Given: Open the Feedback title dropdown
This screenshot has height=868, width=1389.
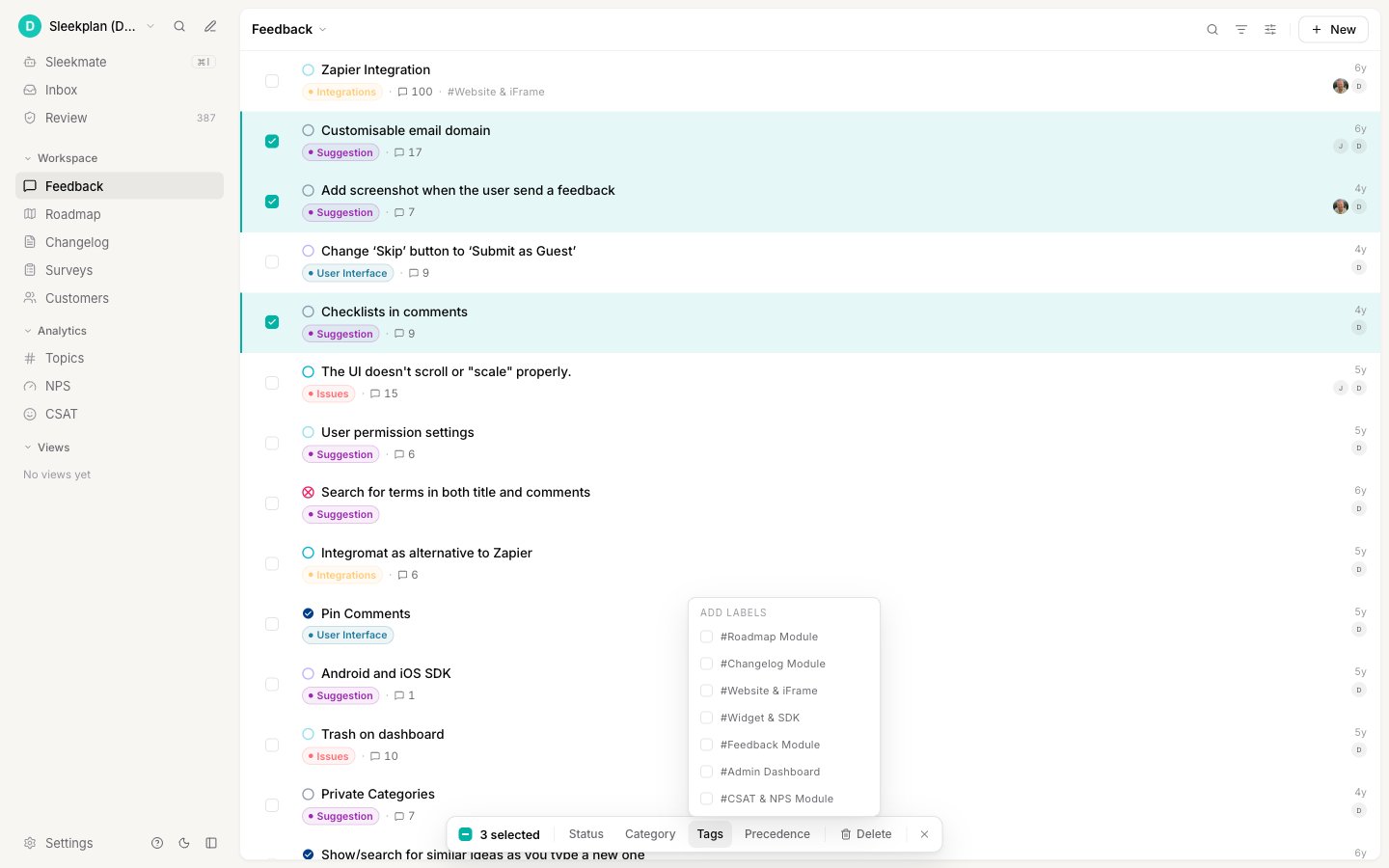Looking at the screenshot, I should pyautogui.click(x=289, y=30).
